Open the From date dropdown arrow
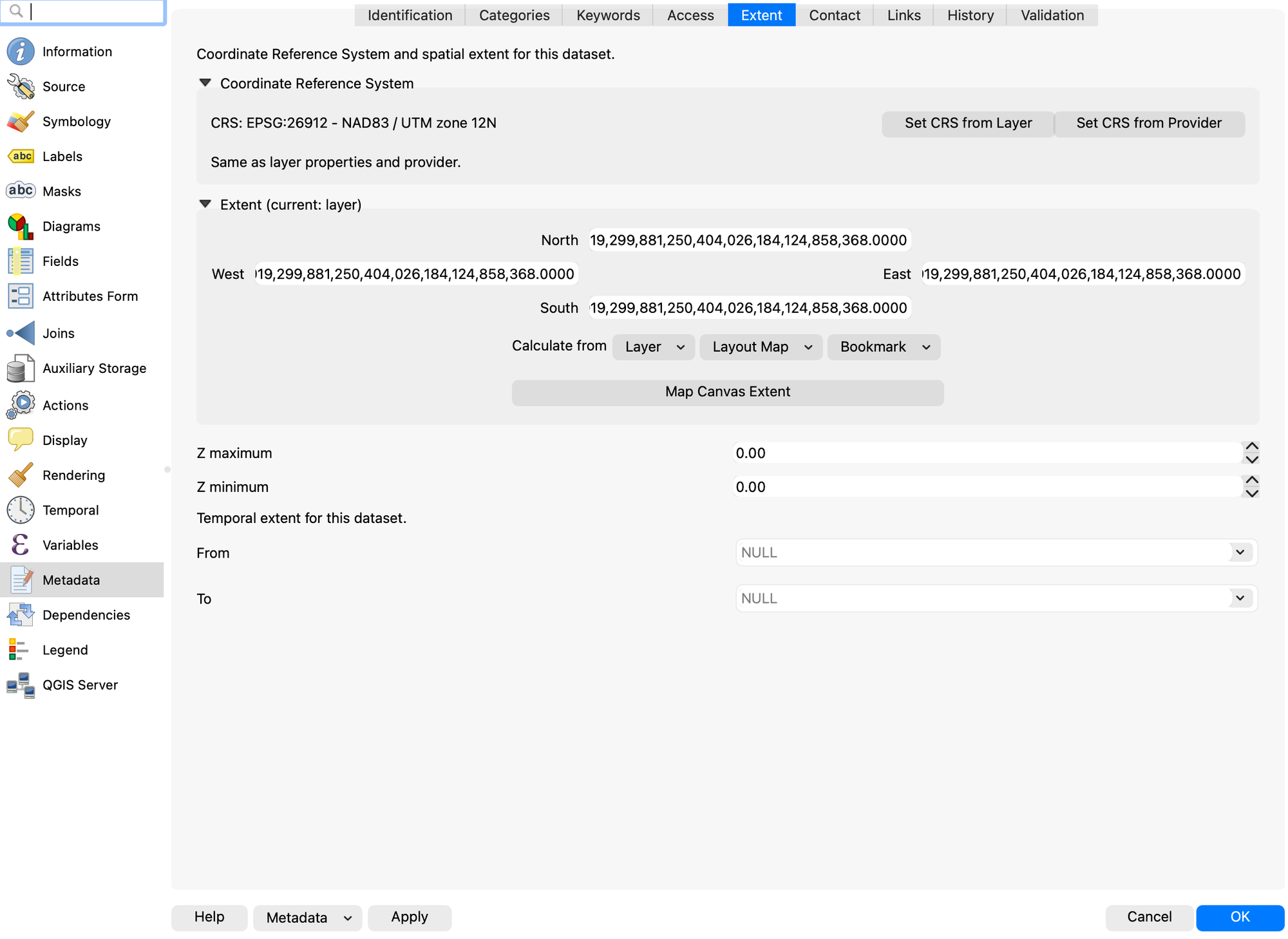Image resolution: width=1288 pixels, height=939 pixels. [1240, 552]
